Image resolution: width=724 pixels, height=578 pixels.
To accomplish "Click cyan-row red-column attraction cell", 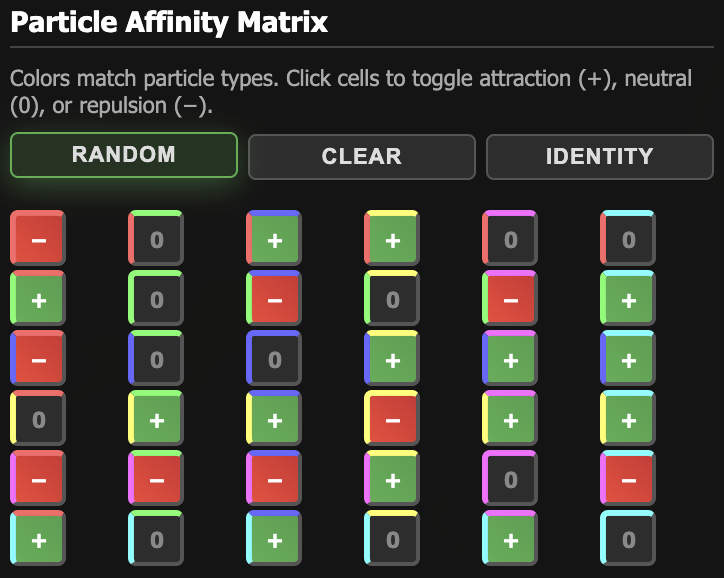I will 38,539.
